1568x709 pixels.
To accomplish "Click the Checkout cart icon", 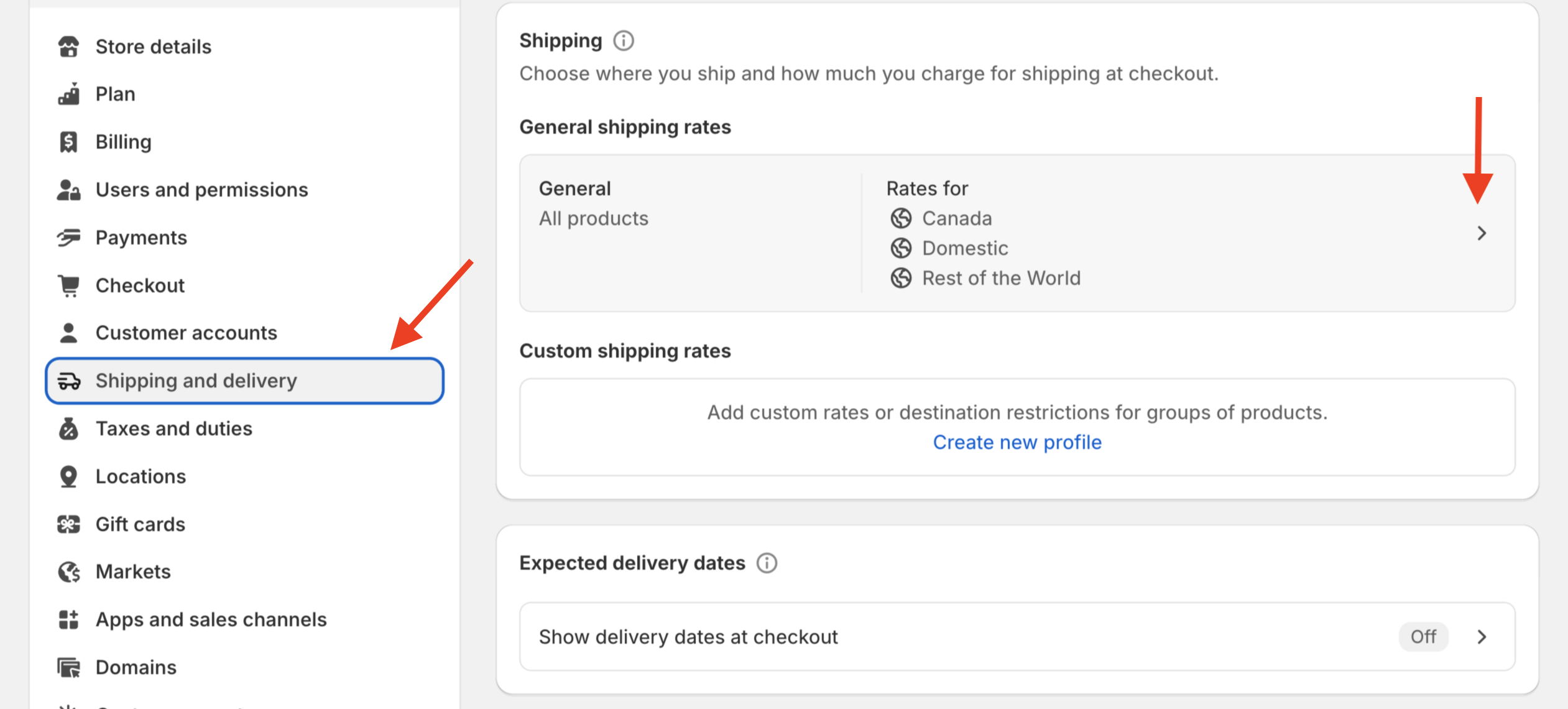I will tap(68, 285).
